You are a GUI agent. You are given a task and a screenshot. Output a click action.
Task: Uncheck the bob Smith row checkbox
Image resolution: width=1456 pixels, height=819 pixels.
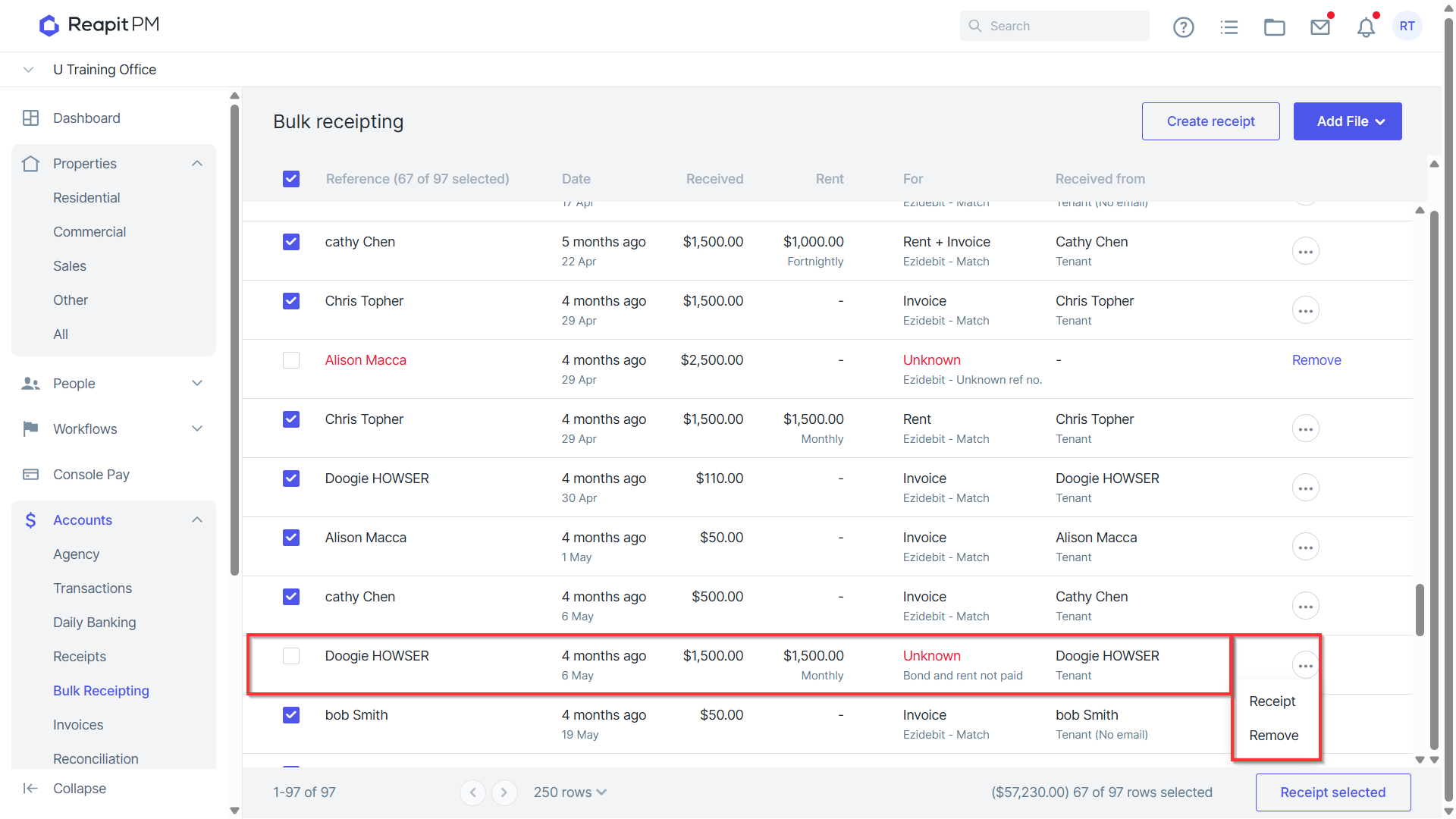tap(291, 715)
